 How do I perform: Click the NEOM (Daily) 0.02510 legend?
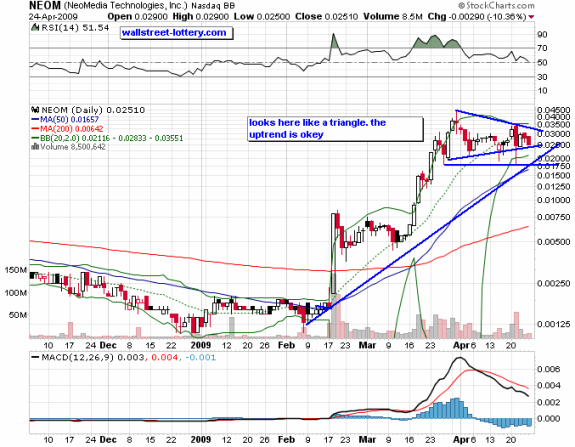[x=93, y=110]
